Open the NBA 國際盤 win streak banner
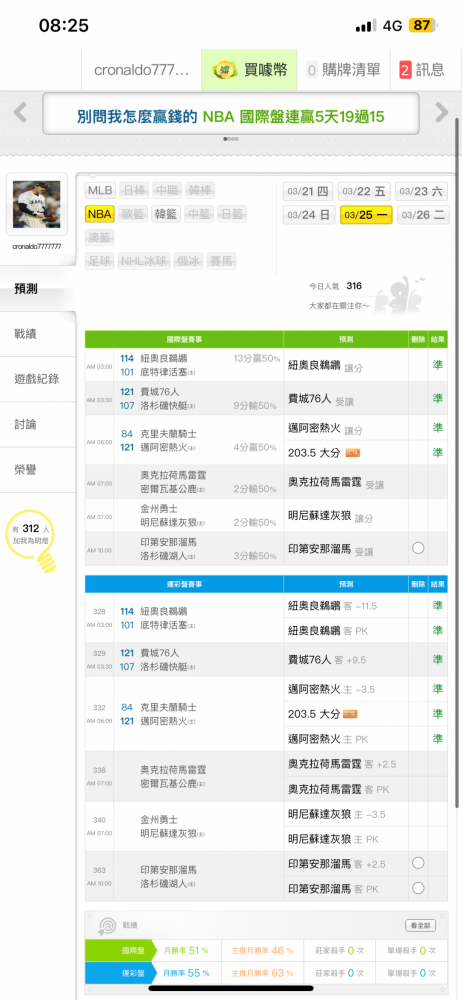 (230, 114)
